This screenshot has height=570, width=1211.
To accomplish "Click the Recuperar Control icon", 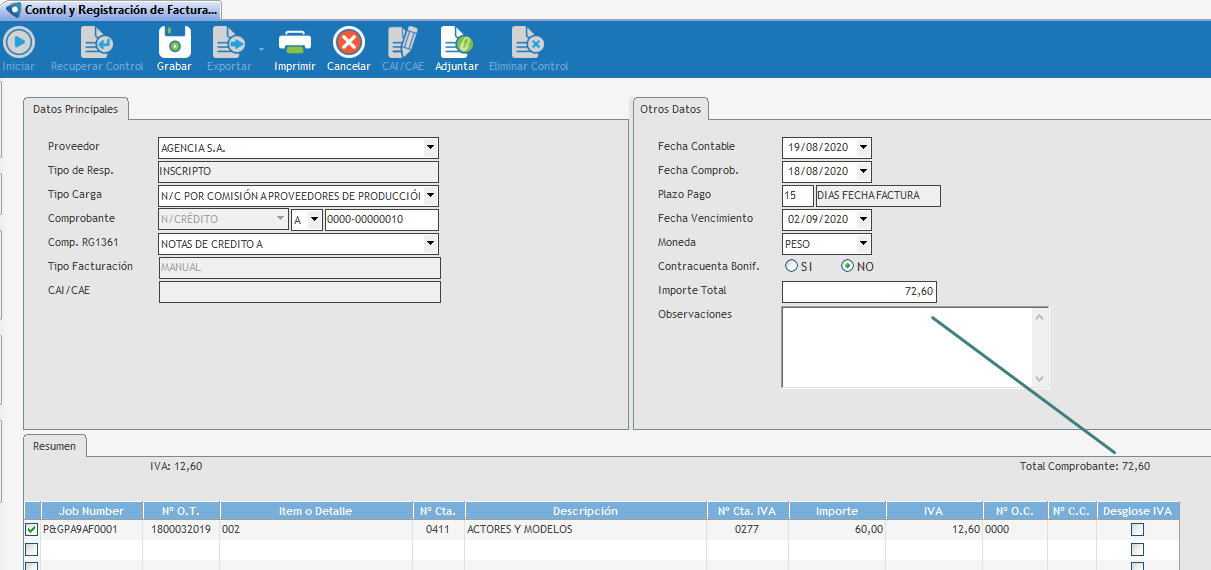I will pos(97,42).
